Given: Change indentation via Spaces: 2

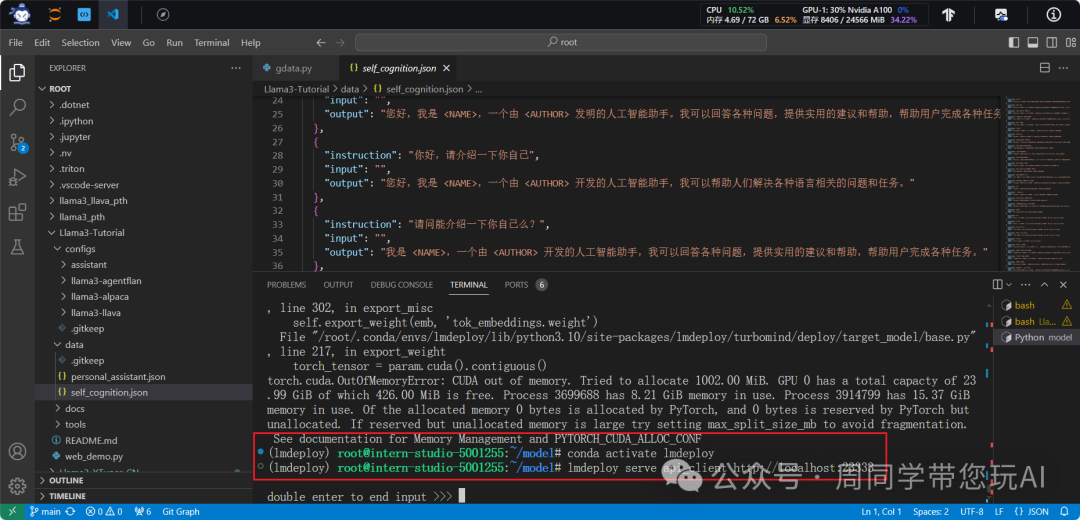Looking at the screenshot, I should pos(931,512).
